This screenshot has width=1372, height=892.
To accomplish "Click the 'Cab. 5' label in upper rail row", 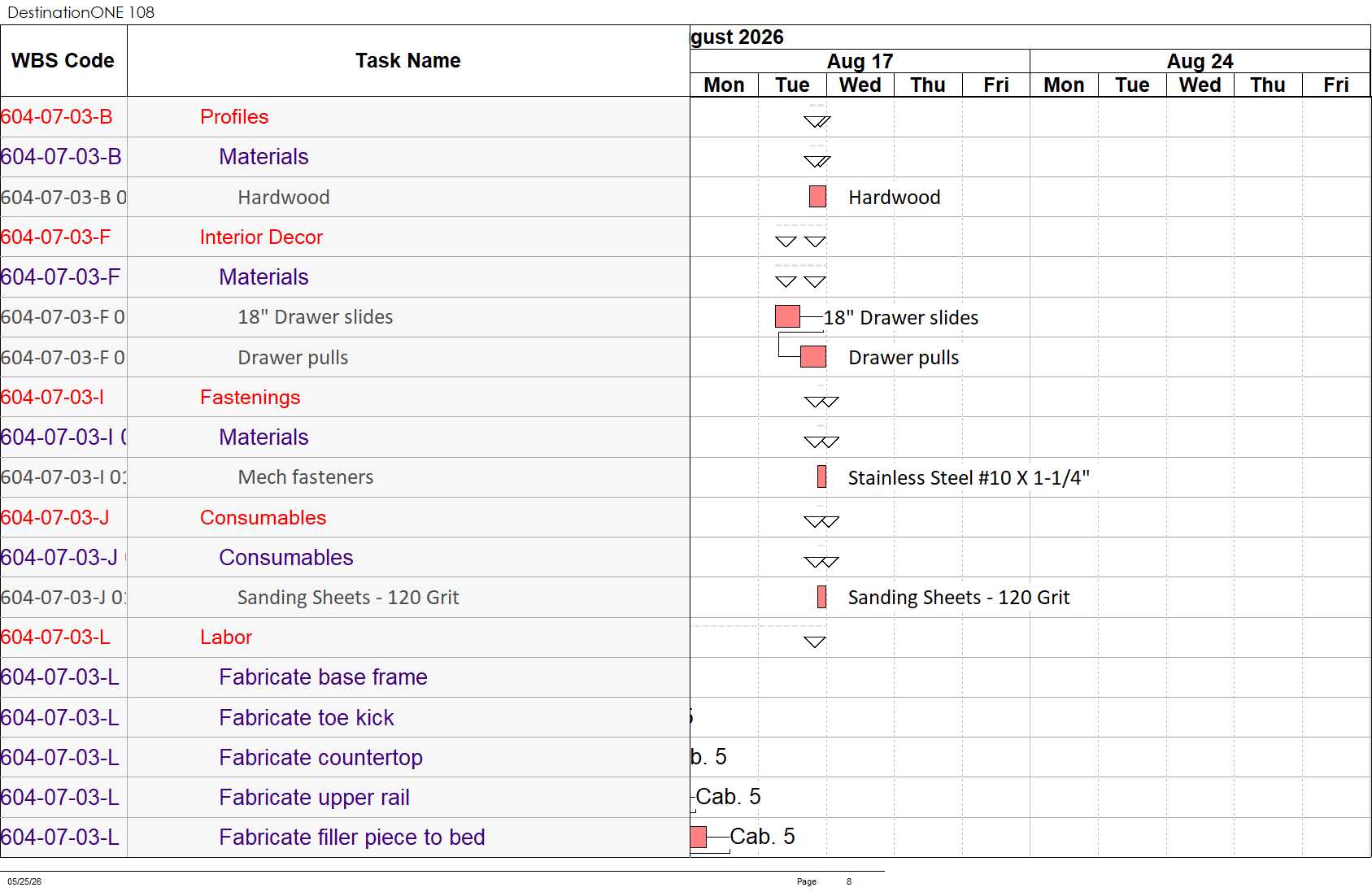I will pos(728,797).
